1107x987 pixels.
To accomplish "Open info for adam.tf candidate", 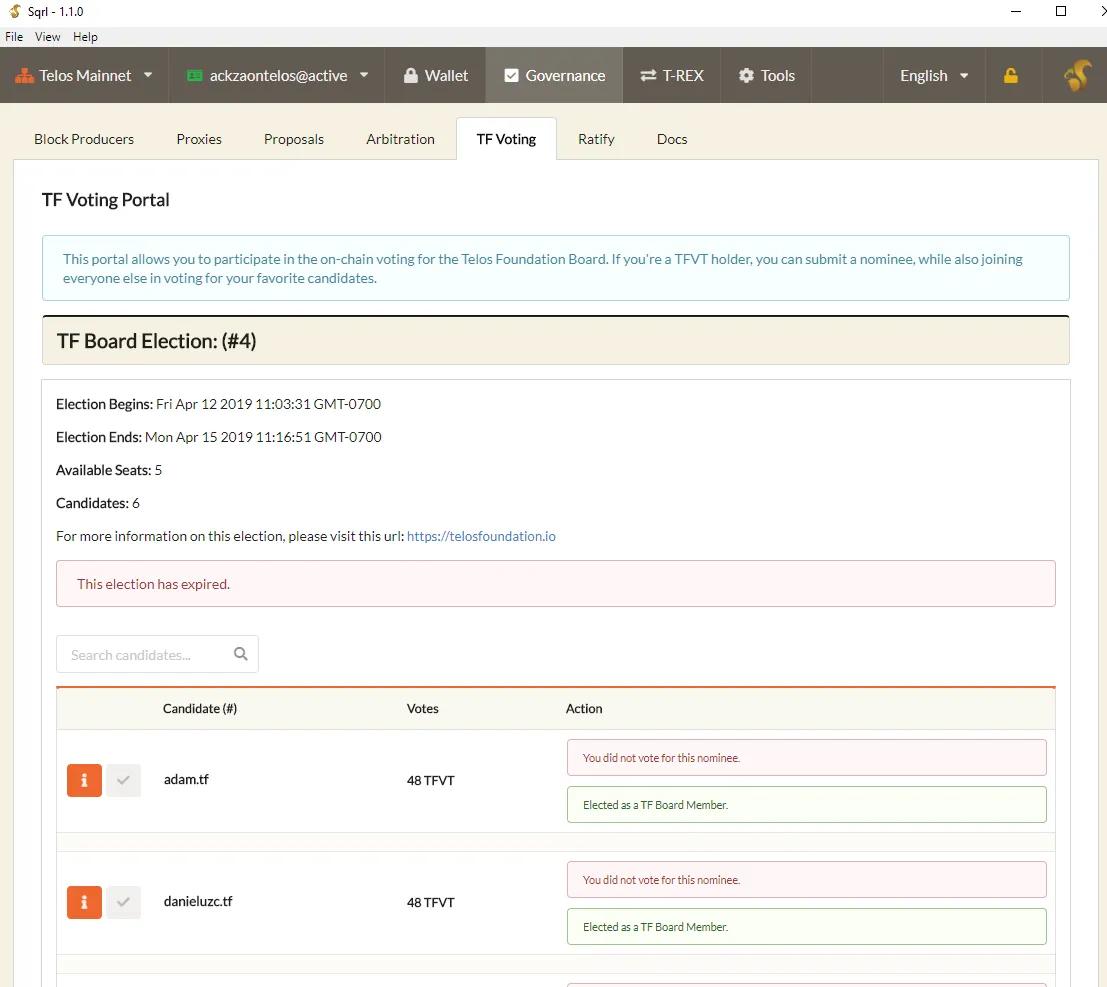I will click(84, 780).
